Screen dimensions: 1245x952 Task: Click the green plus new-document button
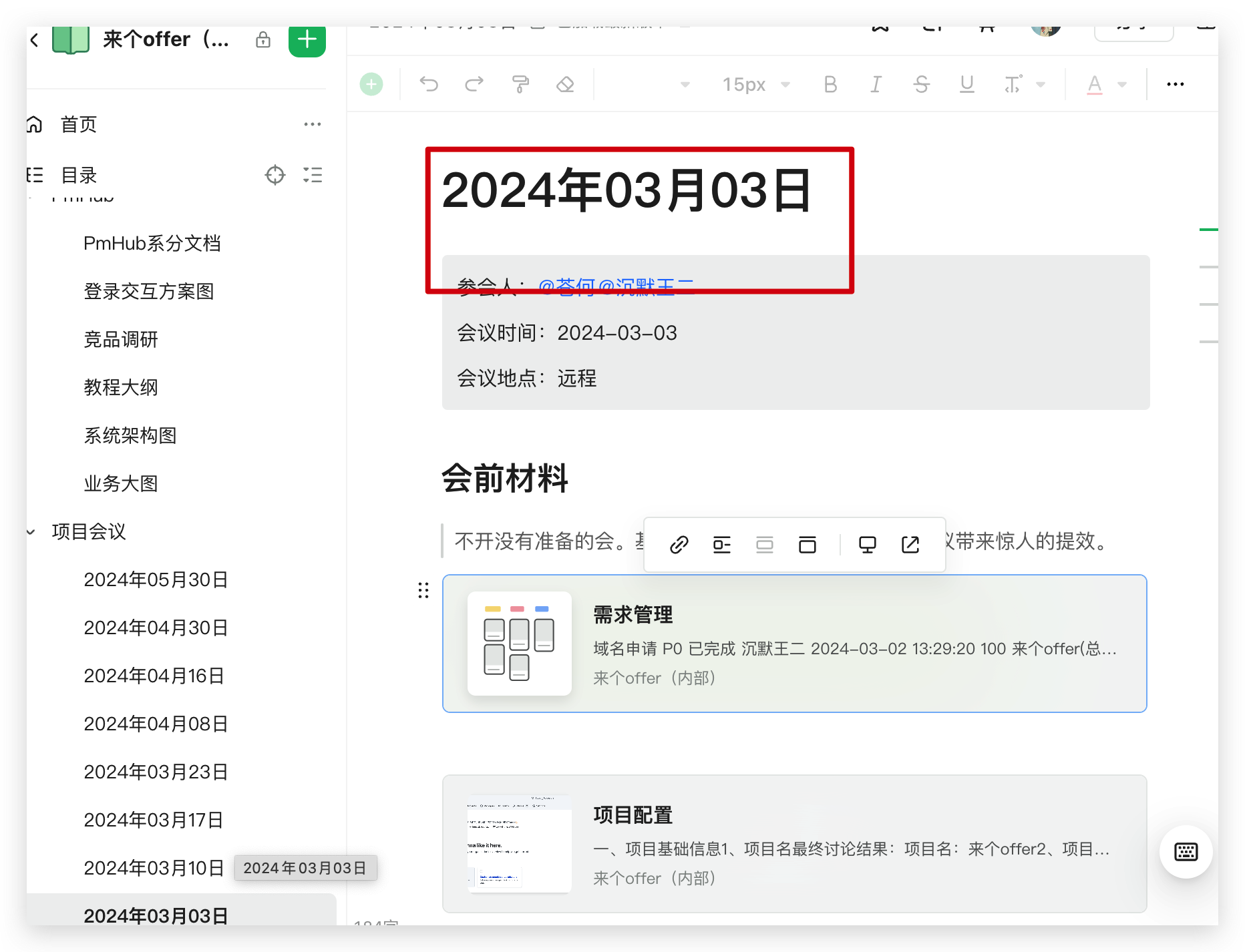307,40
